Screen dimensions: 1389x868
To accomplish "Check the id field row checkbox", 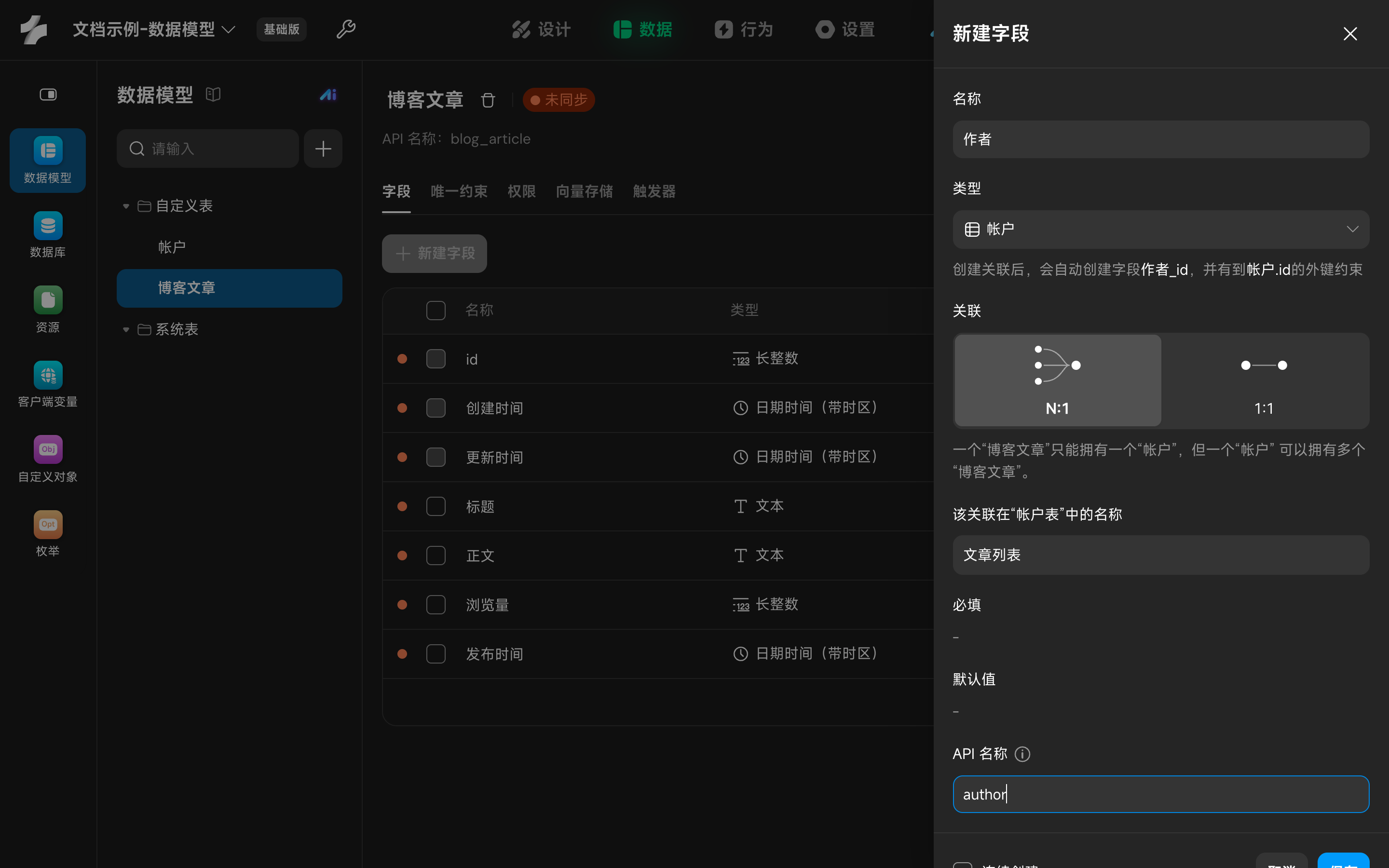I will point(436,359).
